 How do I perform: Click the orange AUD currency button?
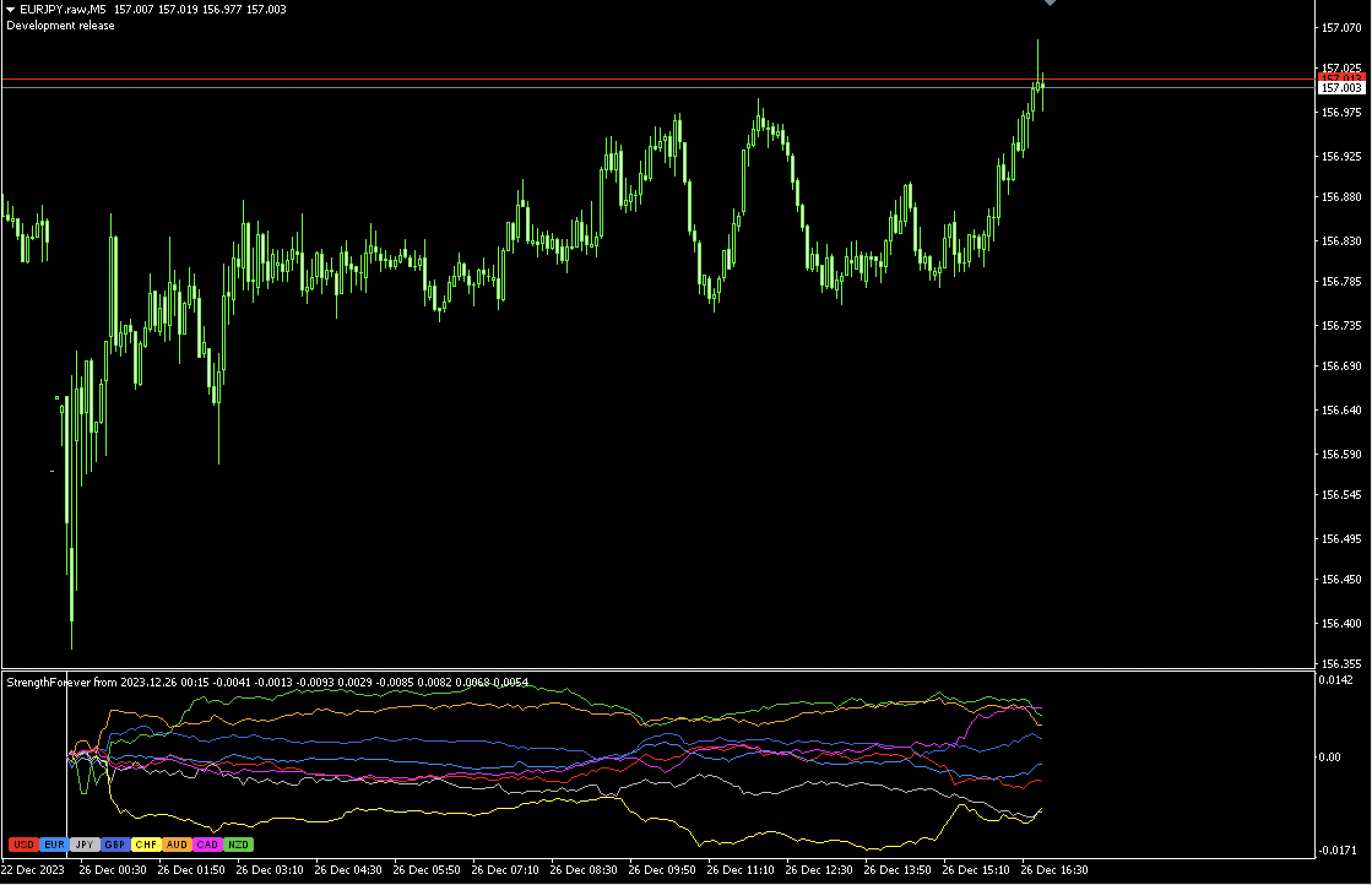(x=177, y=845)
